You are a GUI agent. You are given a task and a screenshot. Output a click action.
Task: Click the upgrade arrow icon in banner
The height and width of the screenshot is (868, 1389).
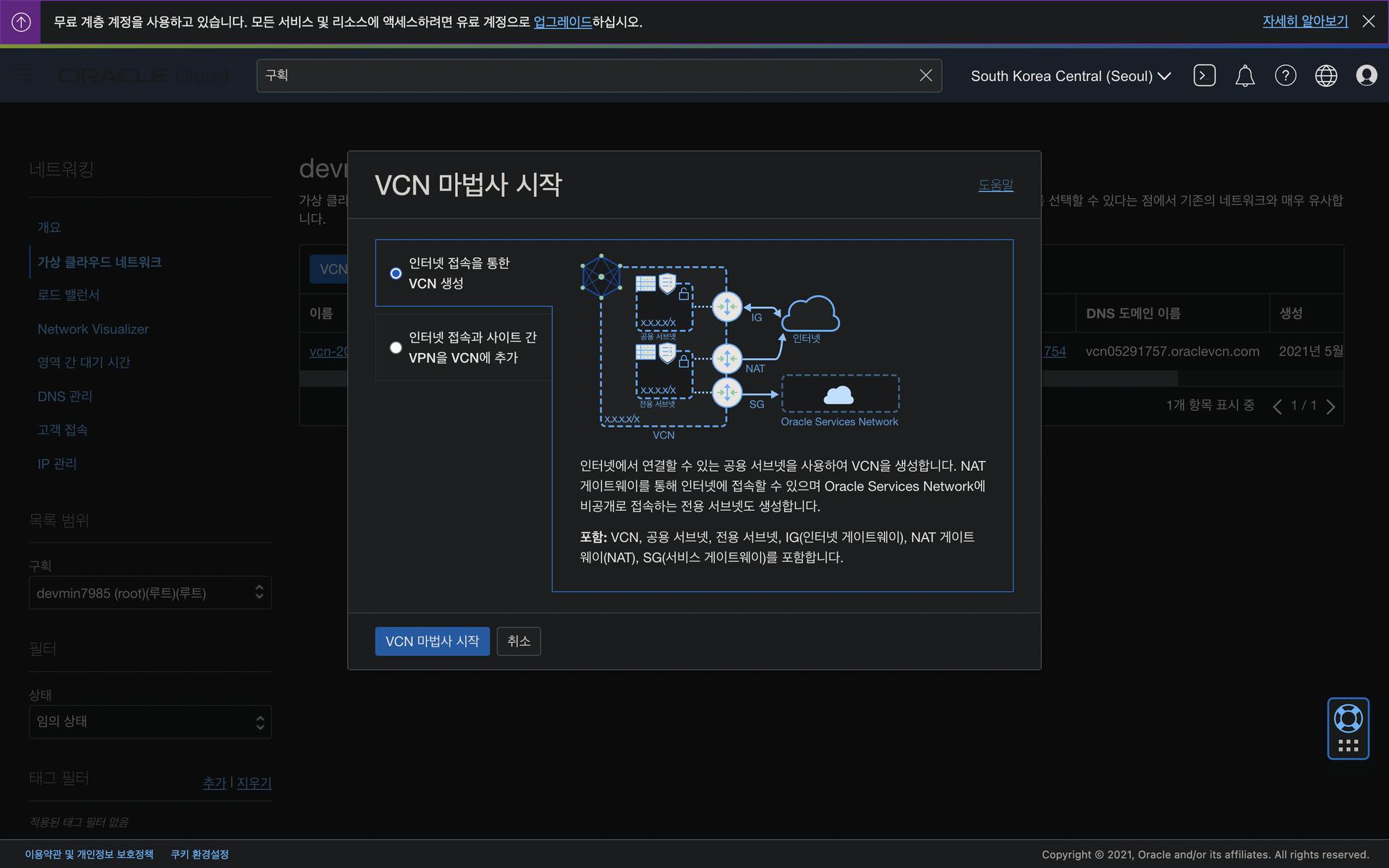(x=21, y=22)
